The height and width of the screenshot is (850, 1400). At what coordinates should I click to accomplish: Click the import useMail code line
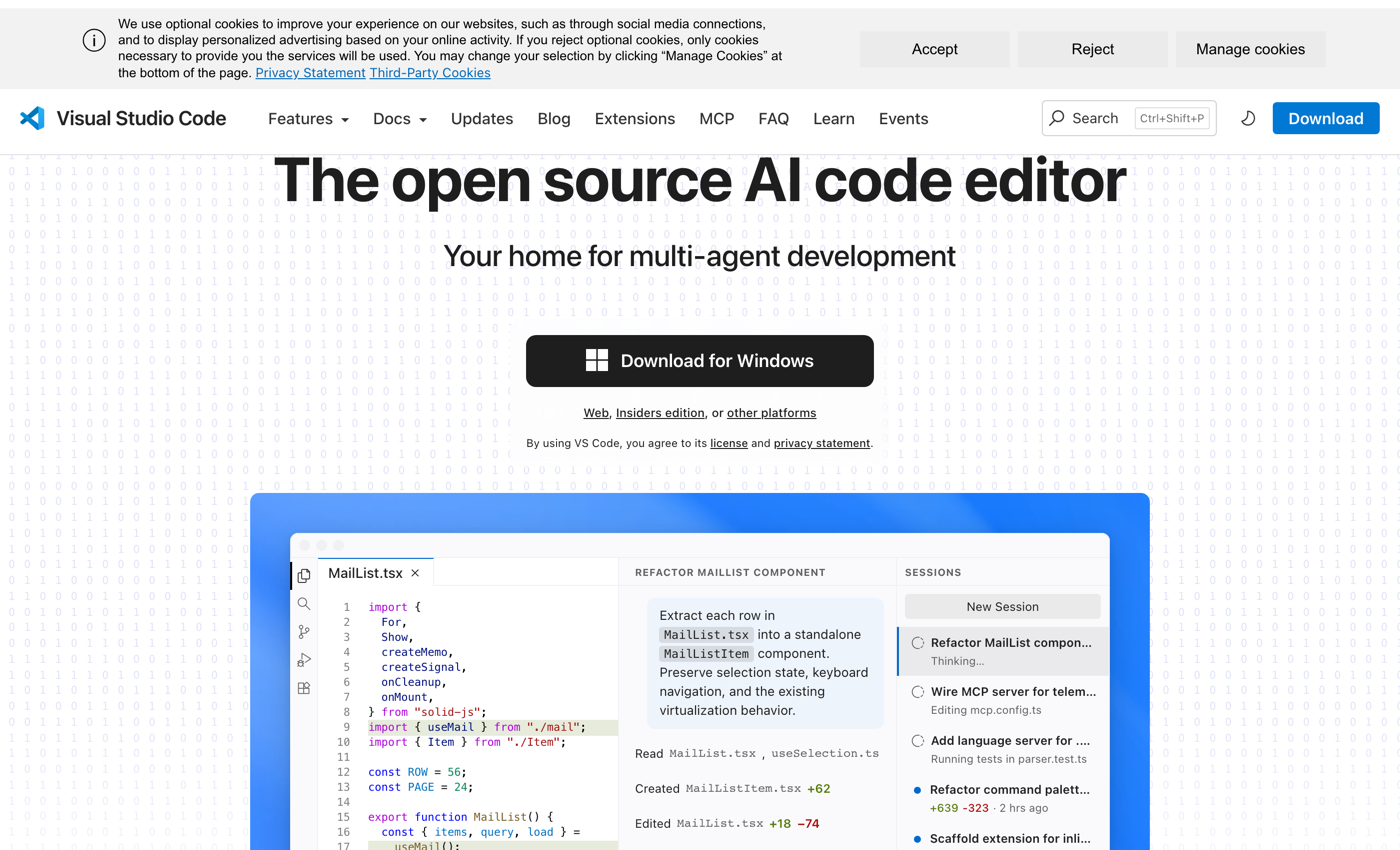click(x=476, y=727)
